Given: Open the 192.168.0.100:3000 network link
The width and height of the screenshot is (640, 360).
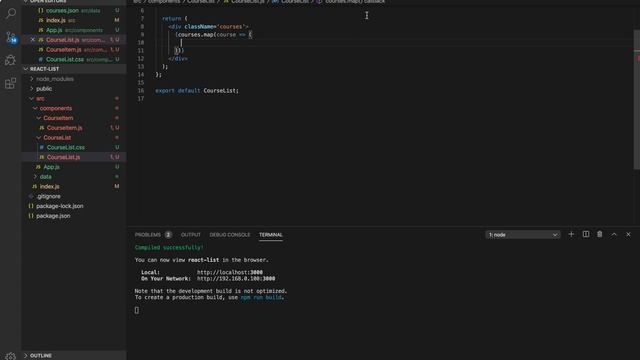Looking at the screenshot, I should [236, 279].
